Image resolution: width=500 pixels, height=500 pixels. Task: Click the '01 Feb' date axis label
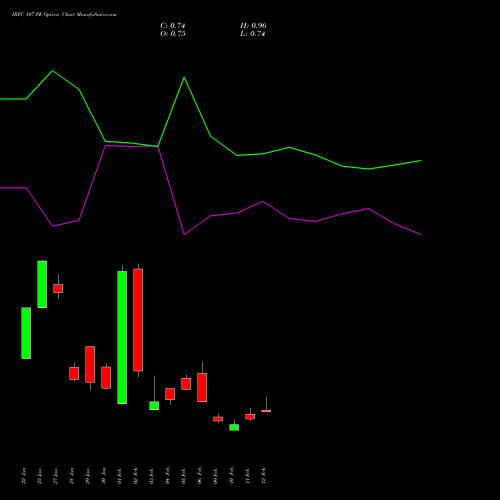[120, 476]
